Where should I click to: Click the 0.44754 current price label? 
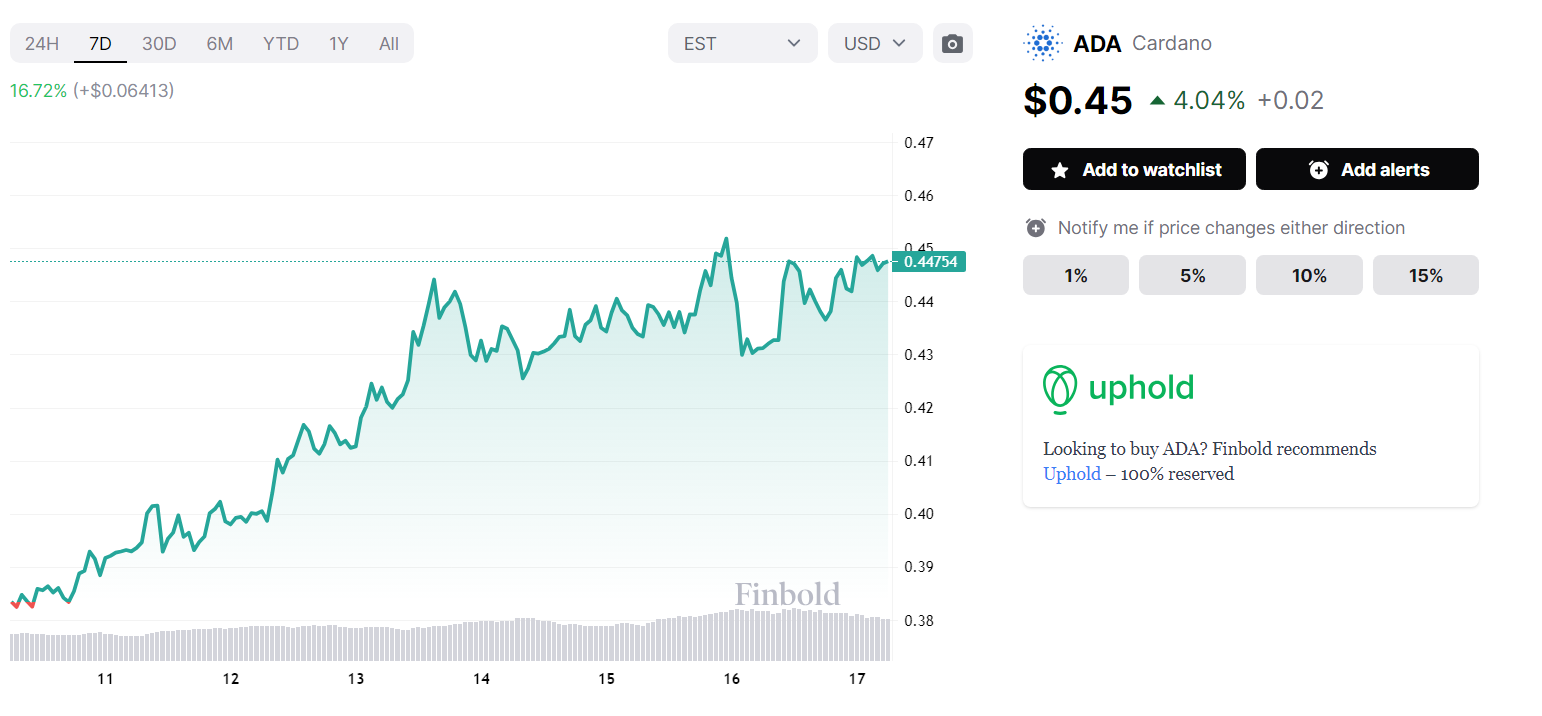(931, 262)
